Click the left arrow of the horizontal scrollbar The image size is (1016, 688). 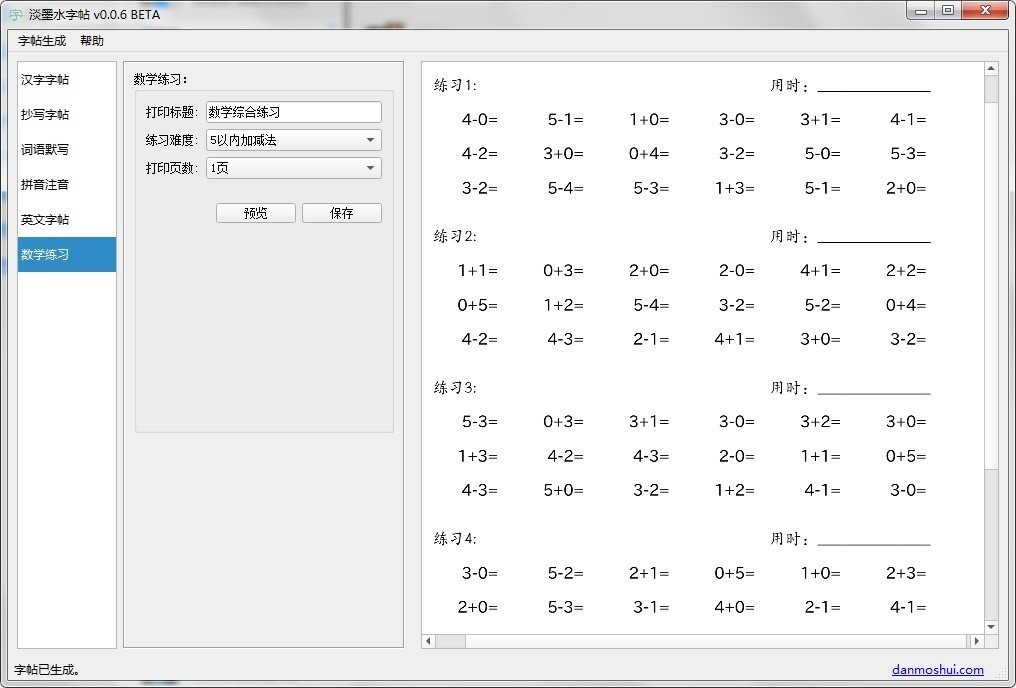429,641
